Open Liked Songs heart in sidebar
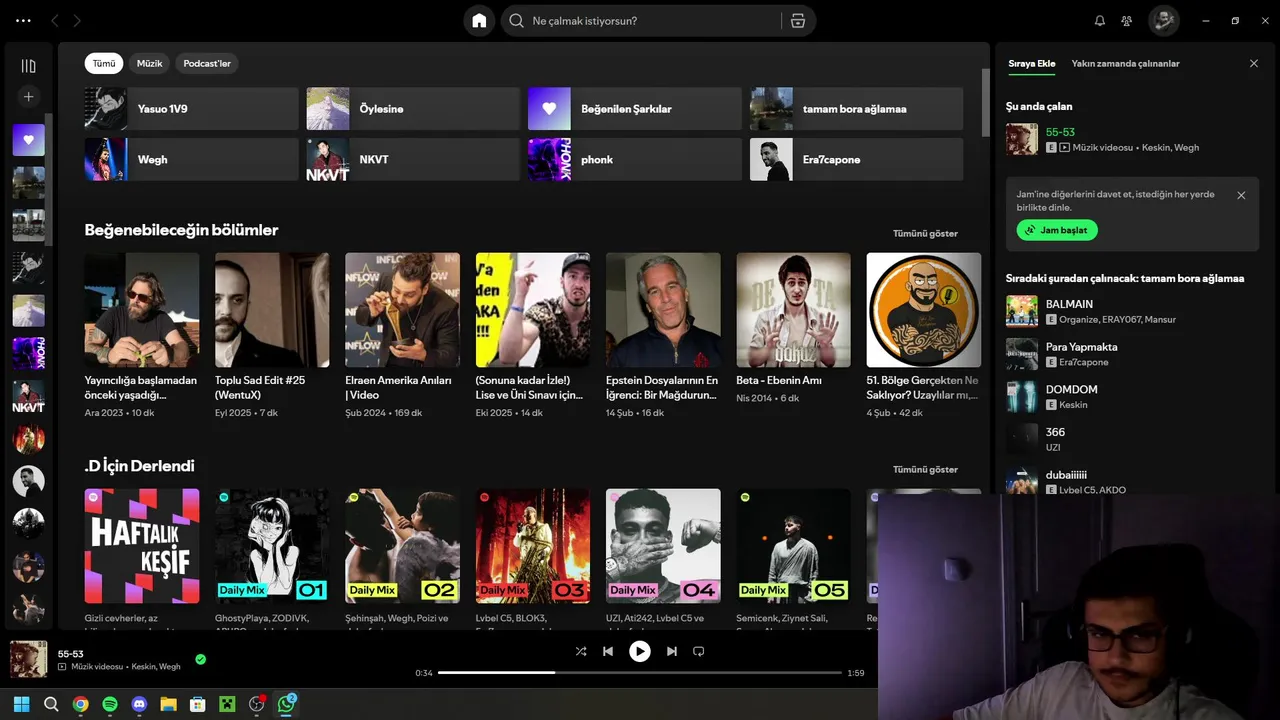Screen dimensions: 1280x720 pyautogui.click(x=28, y=140)
